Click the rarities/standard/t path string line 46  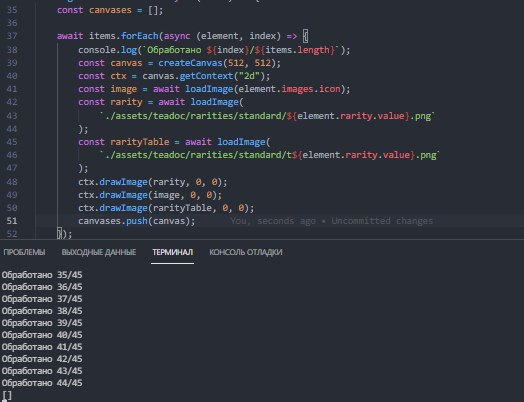coord(269,155)
